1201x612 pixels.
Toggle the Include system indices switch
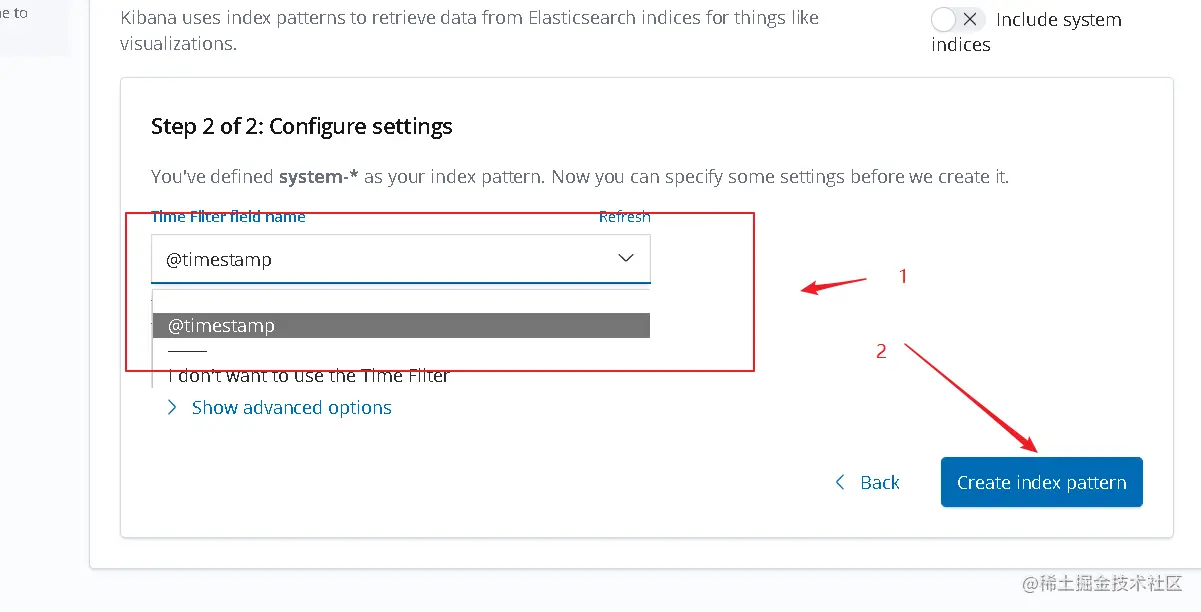tap(957, 20)
